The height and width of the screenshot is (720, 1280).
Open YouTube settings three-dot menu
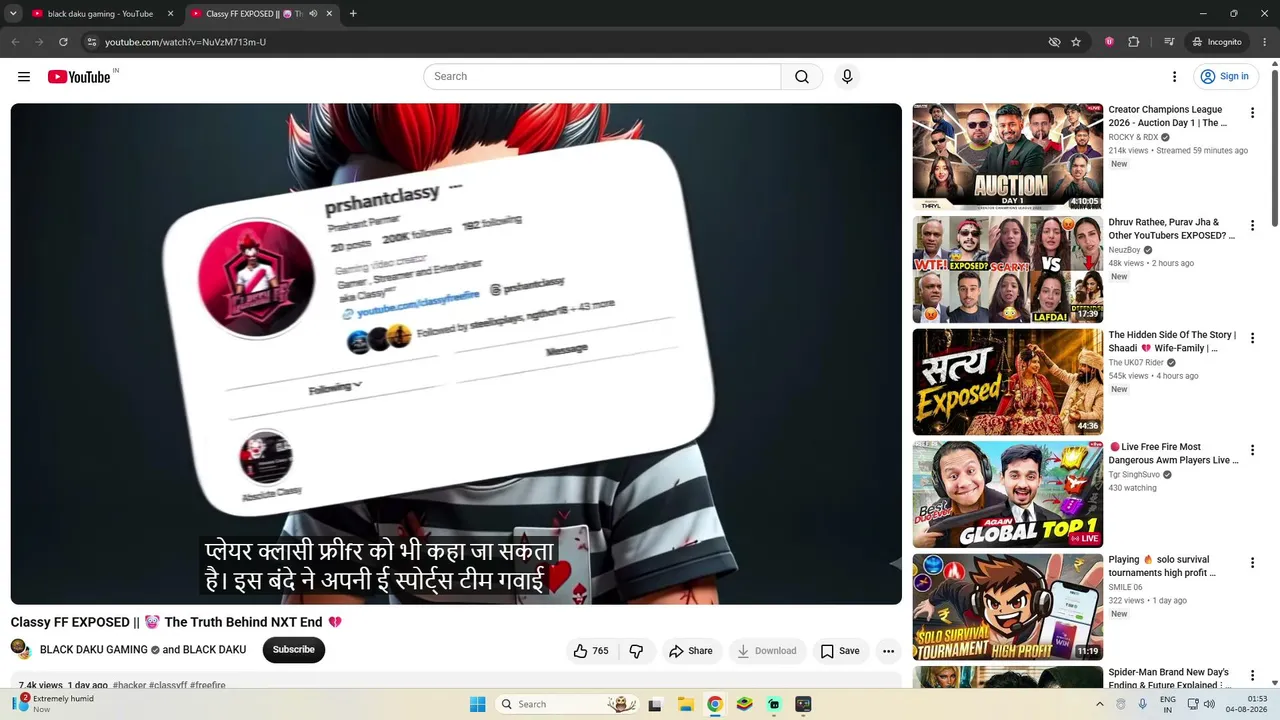coord(1175,77)
